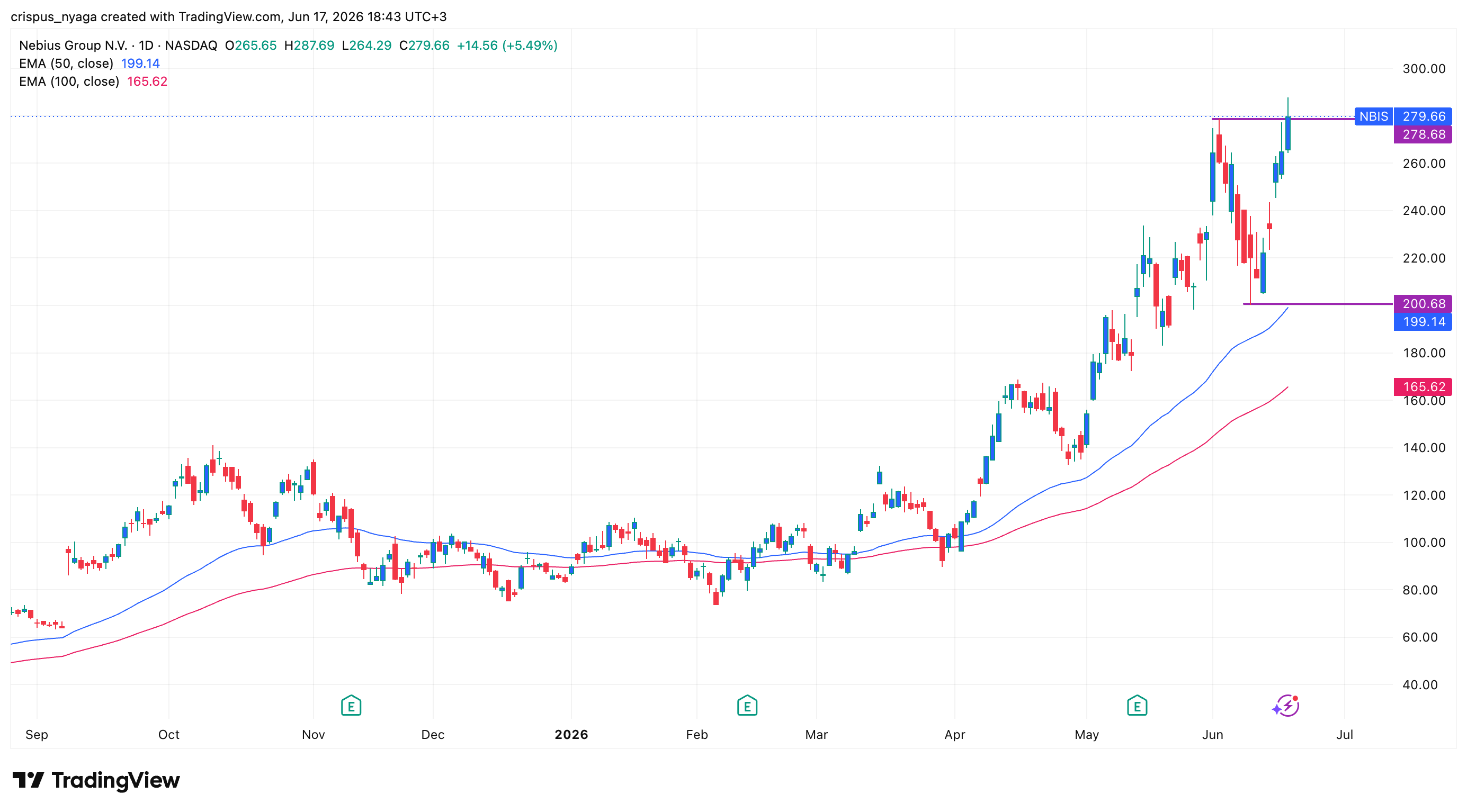Image resolution: width=1467 pixels, height=812 pixels.
Task: Open the EMA (100, close) indicator legend
Action: [93, 82]
